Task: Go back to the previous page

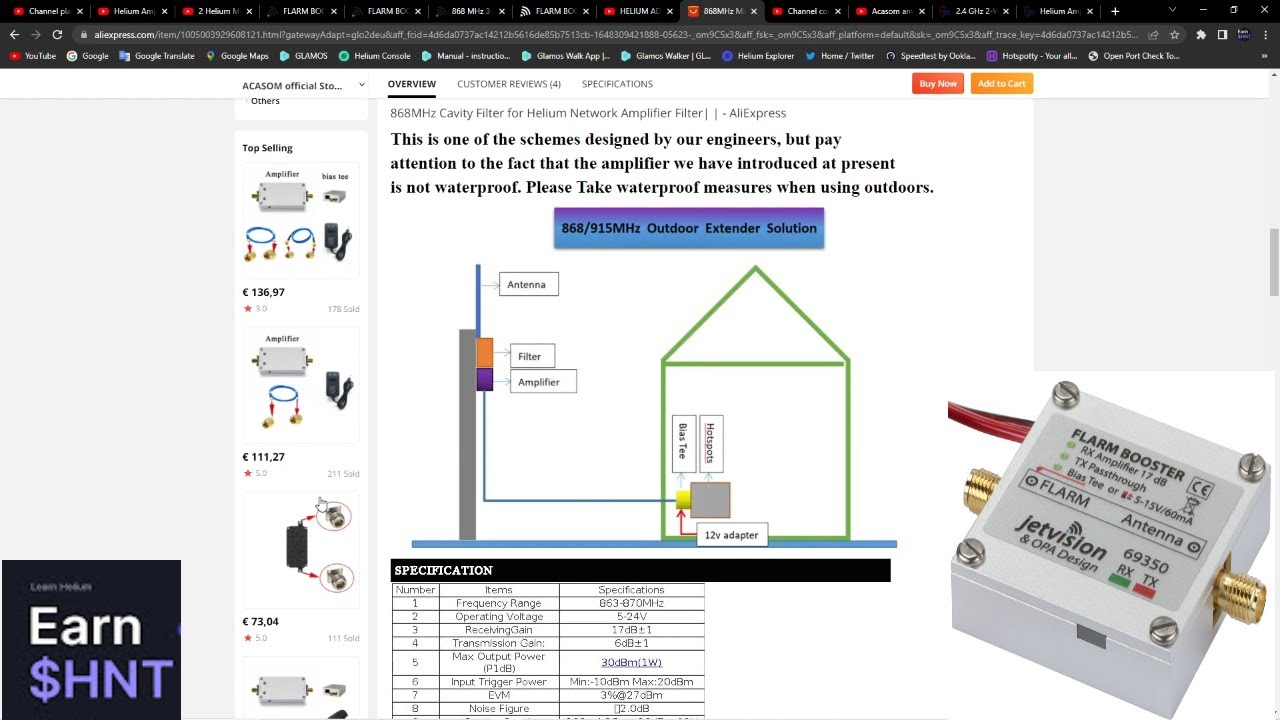Action: pyautogui.click(x=14, y=34)
